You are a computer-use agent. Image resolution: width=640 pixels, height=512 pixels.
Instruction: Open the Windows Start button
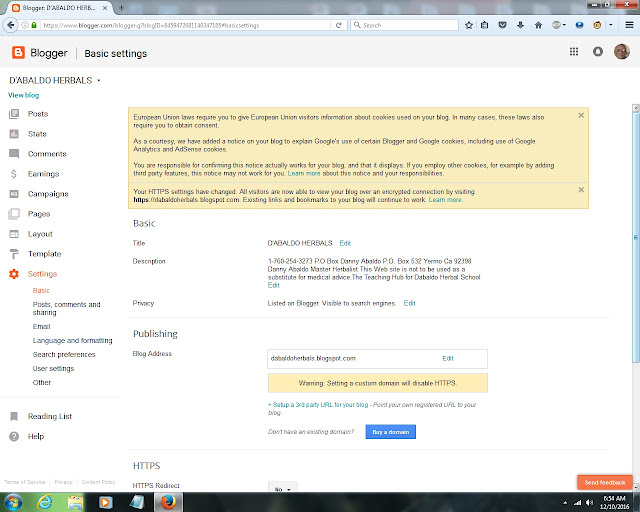[x=13, y=502]
